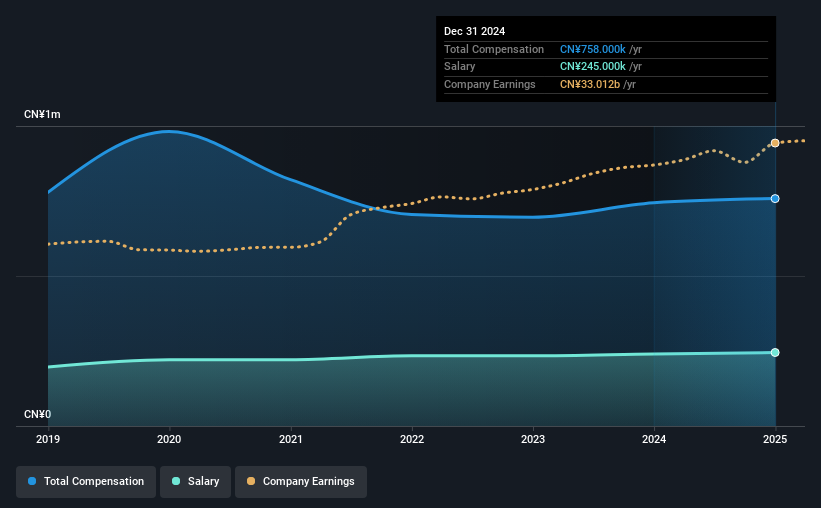This screenshot has width=821, height=508.
Task: Click the CN¥1m y-axis label
Action: [42, 114]
